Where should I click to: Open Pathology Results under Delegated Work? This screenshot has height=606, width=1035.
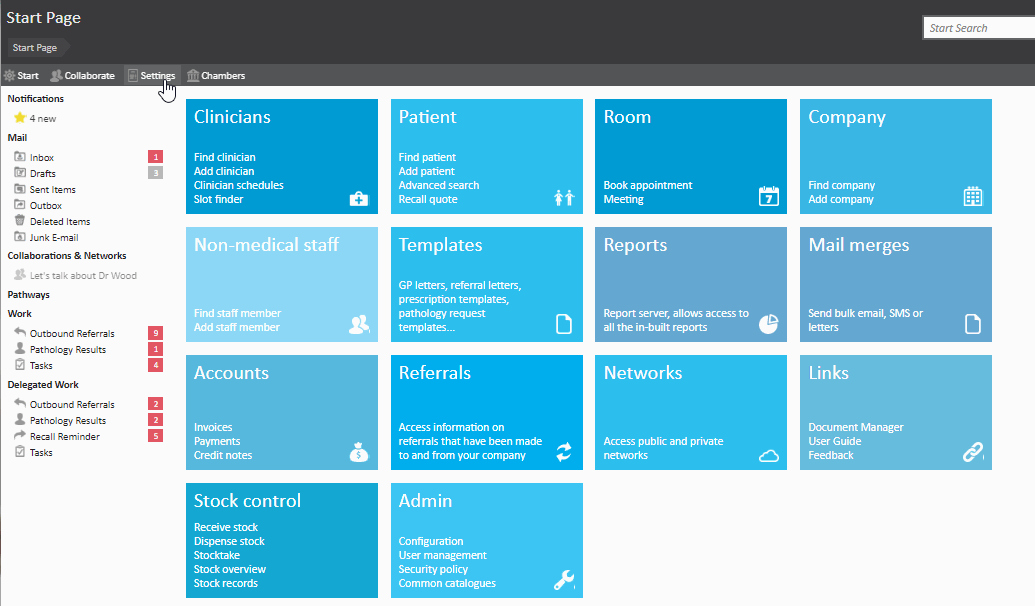coord(67,421)
